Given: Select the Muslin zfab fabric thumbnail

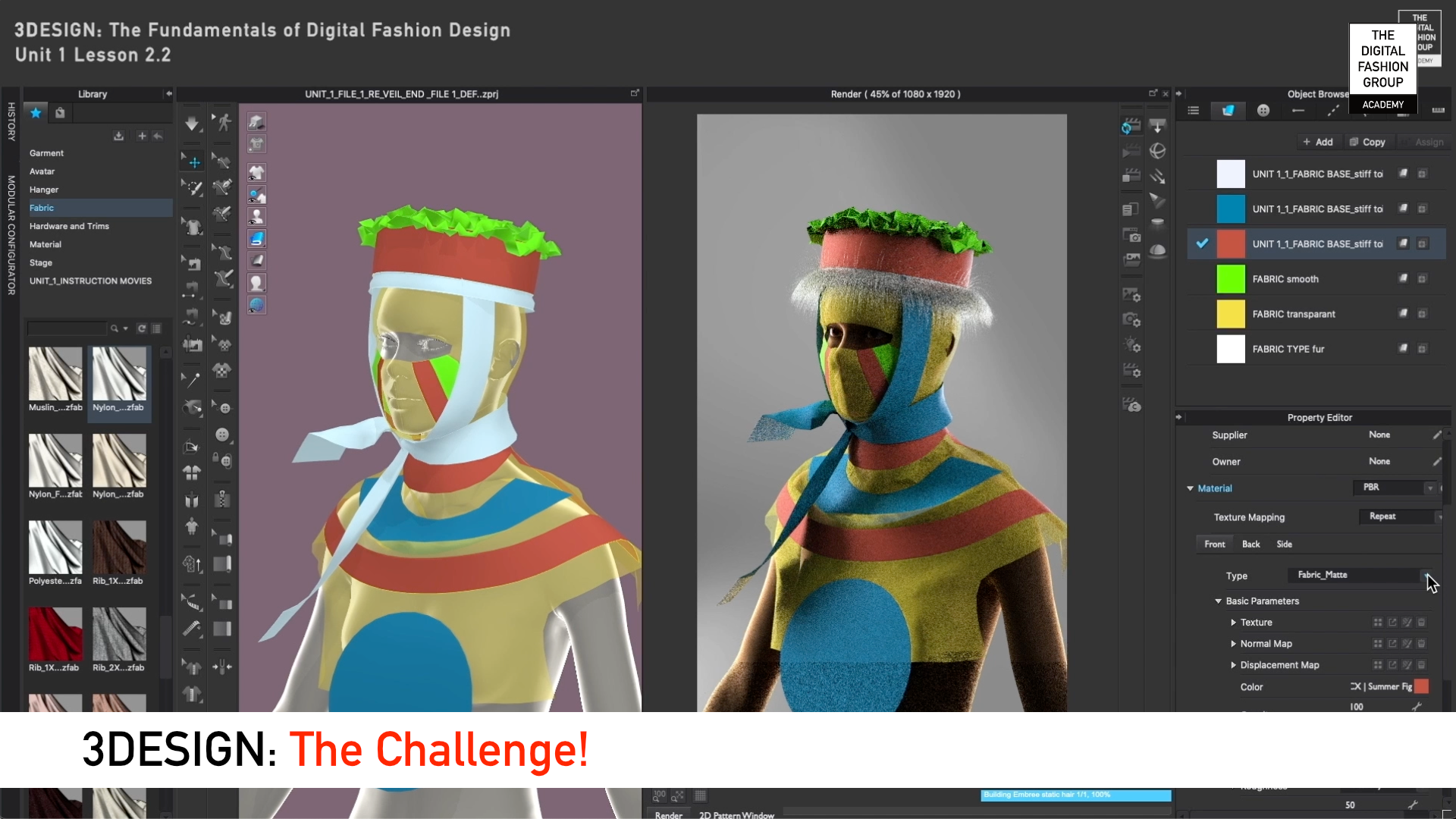Looking at the screenshot, I should (55, 374).
